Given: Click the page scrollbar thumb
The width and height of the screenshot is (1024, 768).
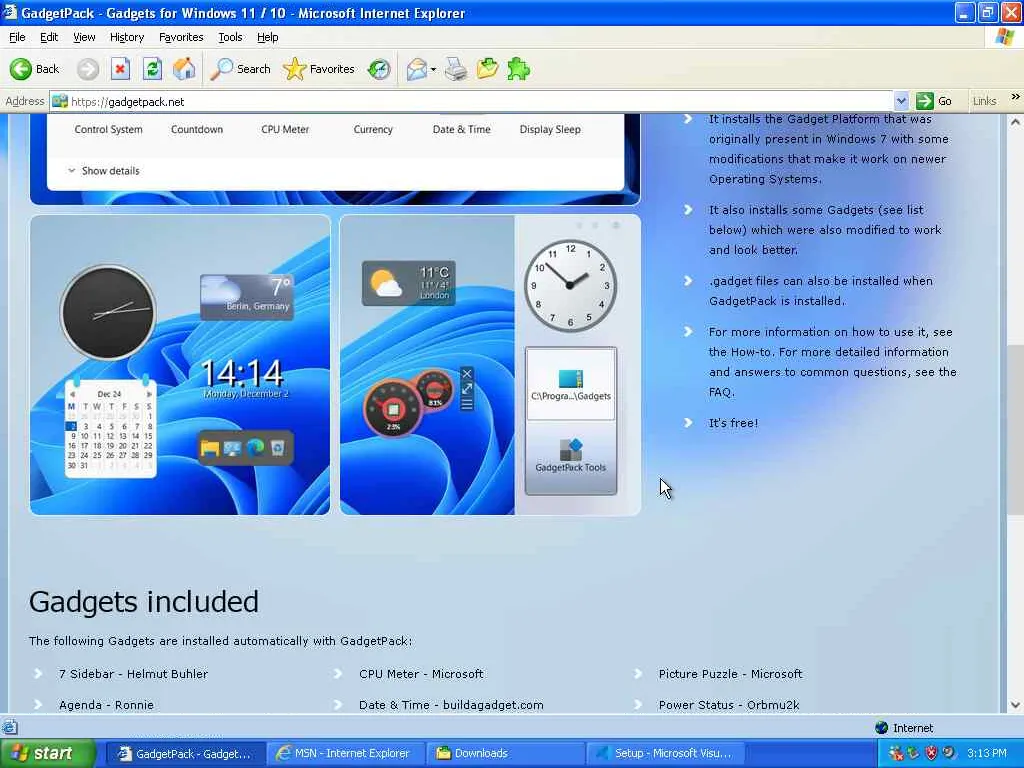Looking at the screenshot, I should (x=1016, y=429).
